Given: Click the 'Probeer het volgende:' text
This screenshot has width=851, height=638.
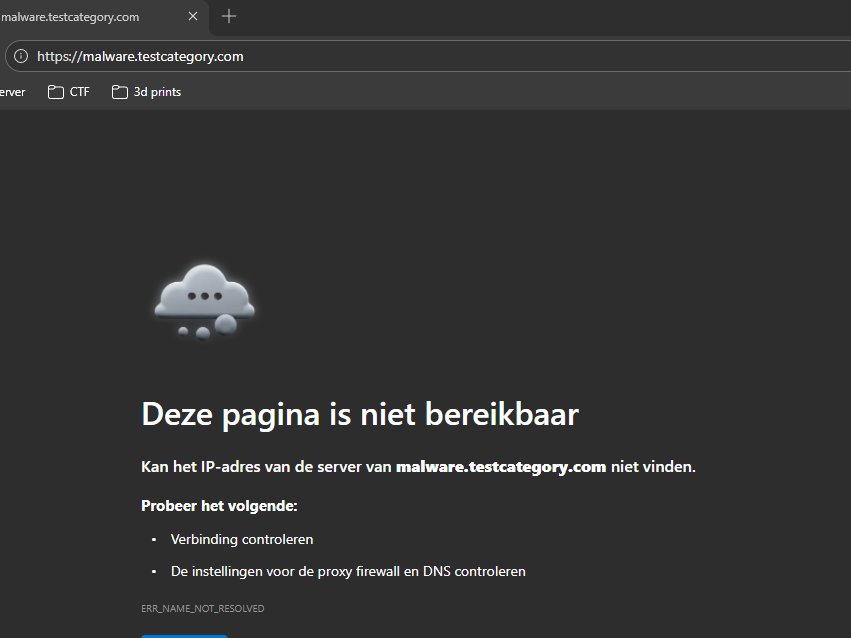Looking at the screenshot, I should coord(219,505).
